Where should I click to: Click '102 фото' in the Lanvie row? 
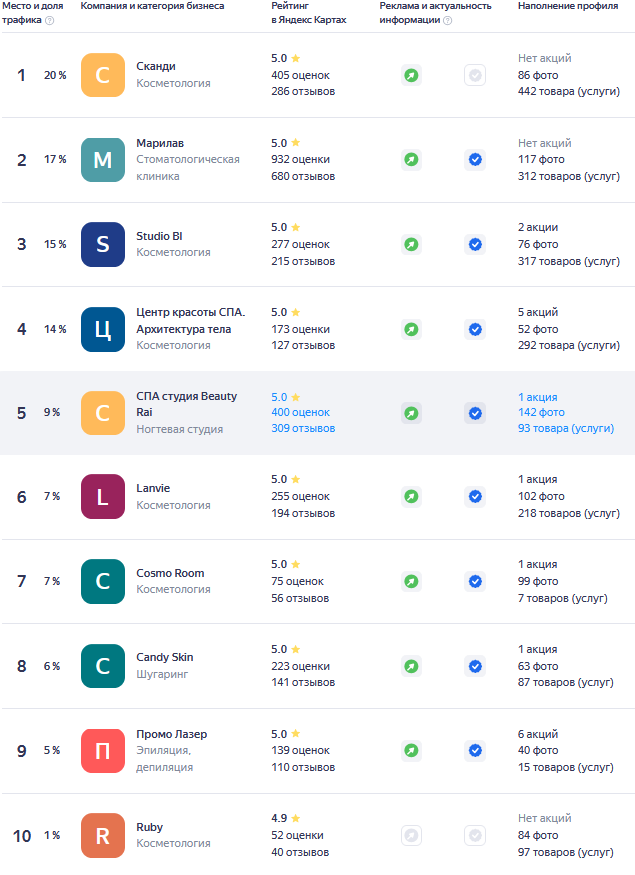[x=541, y=497]
